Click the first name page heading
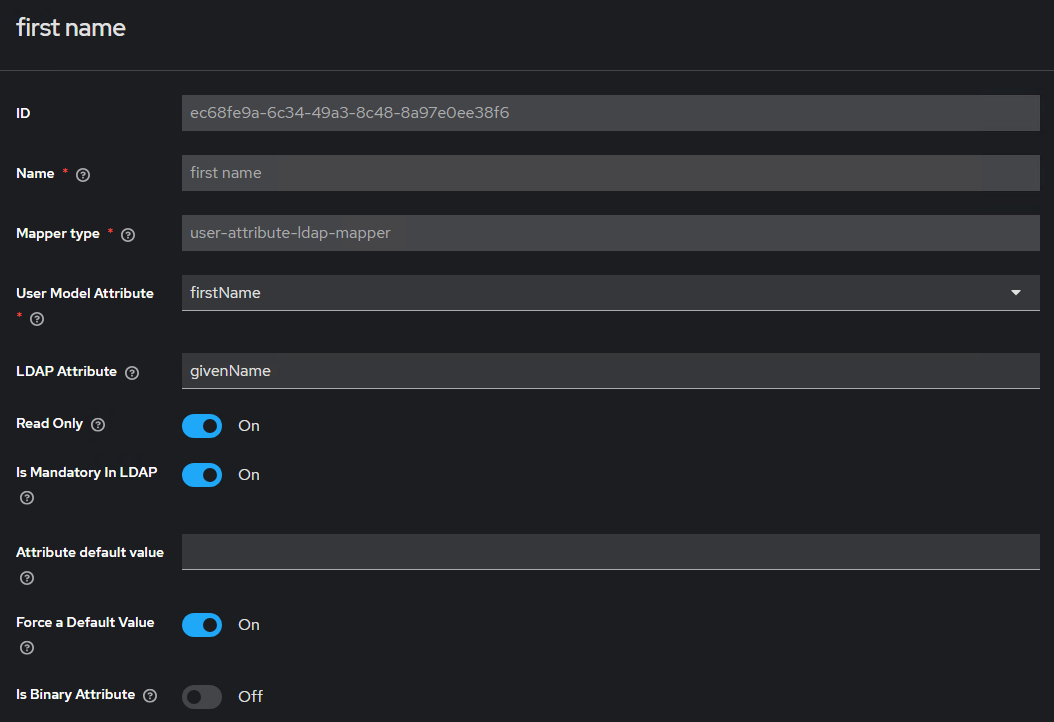The width and height of the screenshot is (1054, 722). 71,28
